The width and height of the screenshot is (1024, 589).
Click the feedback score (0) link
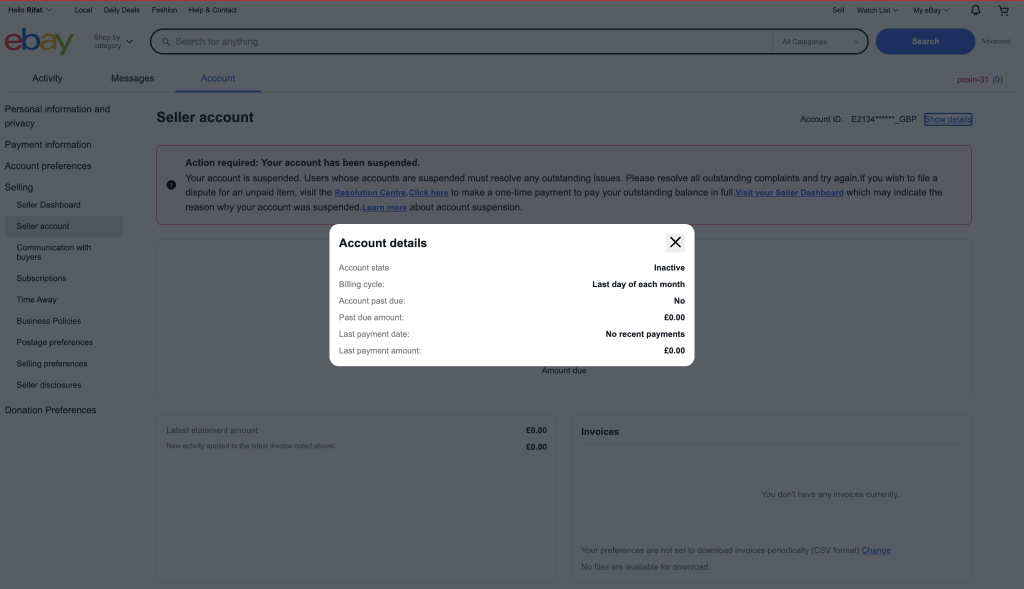click(997, 80)
